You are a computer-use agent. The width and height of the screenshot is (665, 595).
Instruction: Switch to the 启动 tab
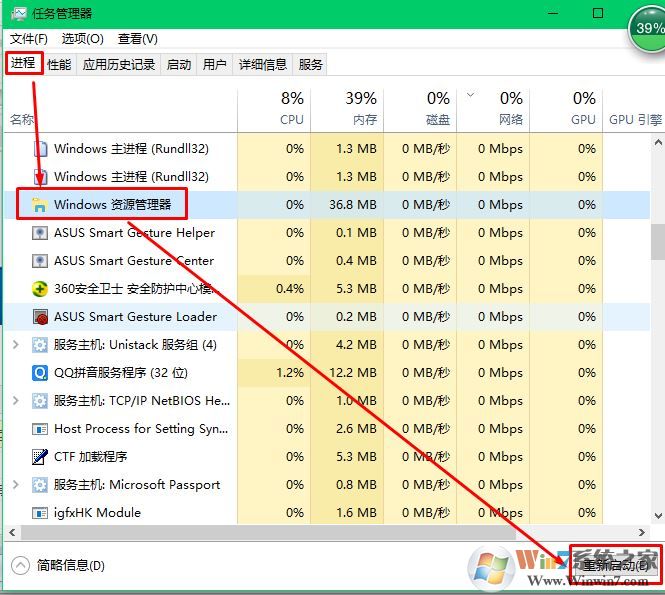click(x=179, y=64)
